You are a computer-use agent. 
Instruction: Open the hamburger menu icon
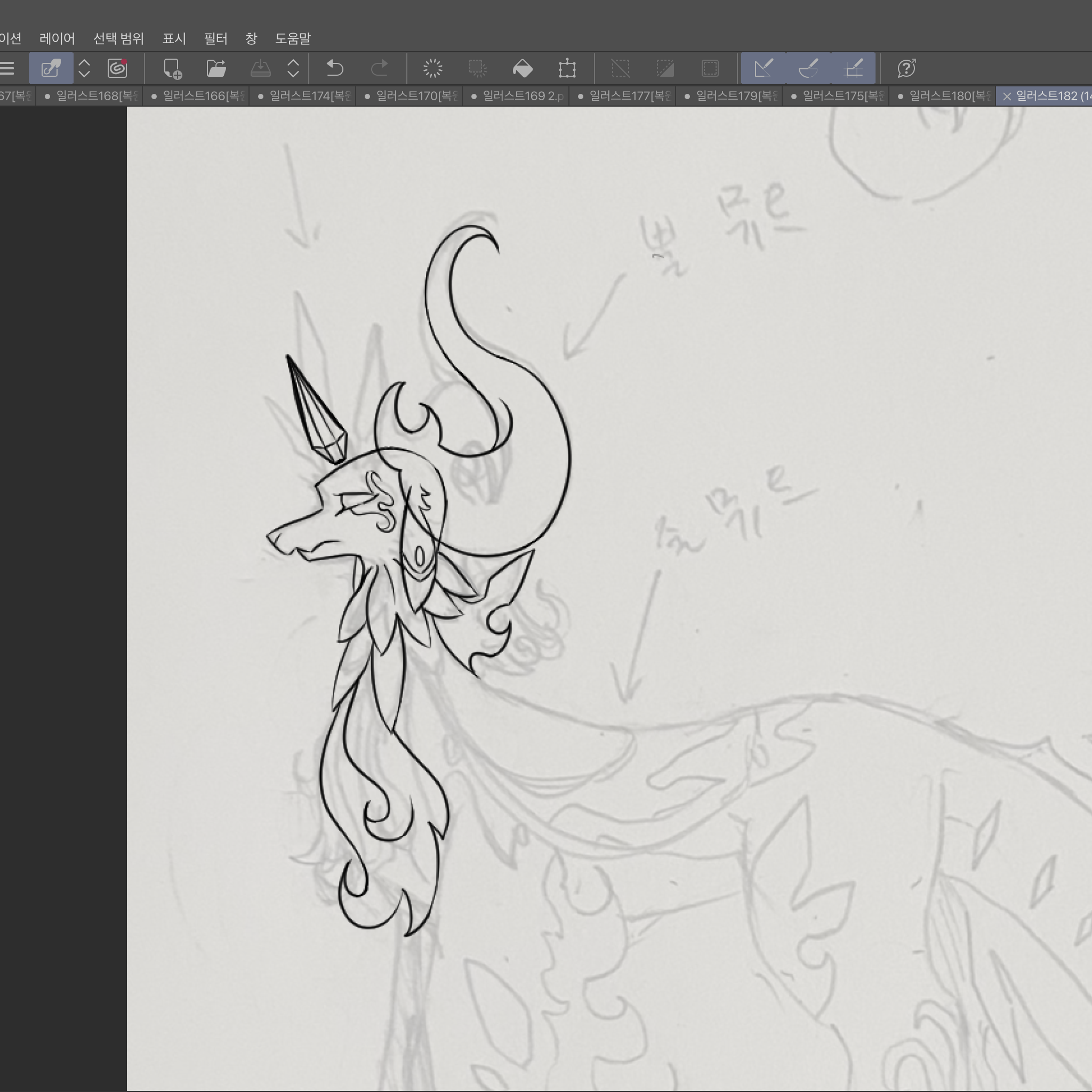(7, 68)
